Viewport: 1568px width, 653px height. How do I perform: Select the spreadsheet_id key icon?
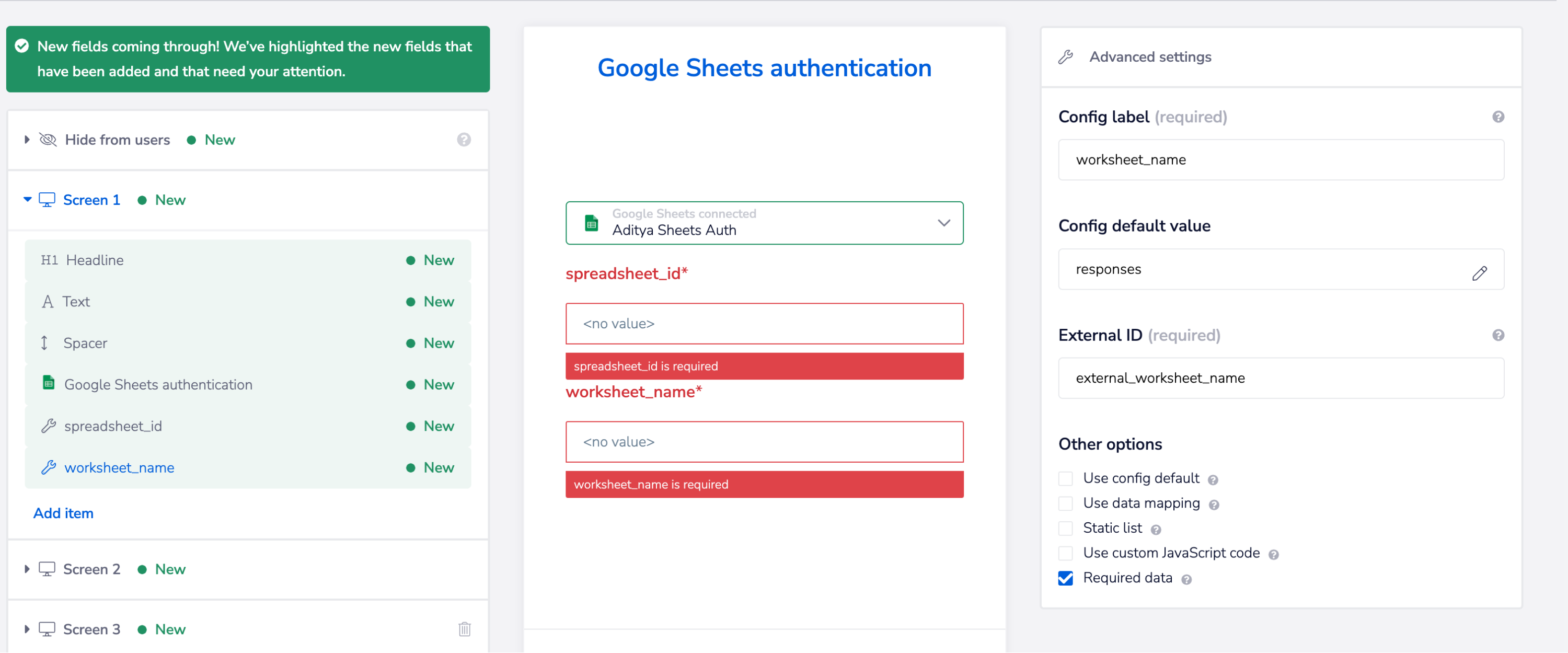(x=49, y=426)
